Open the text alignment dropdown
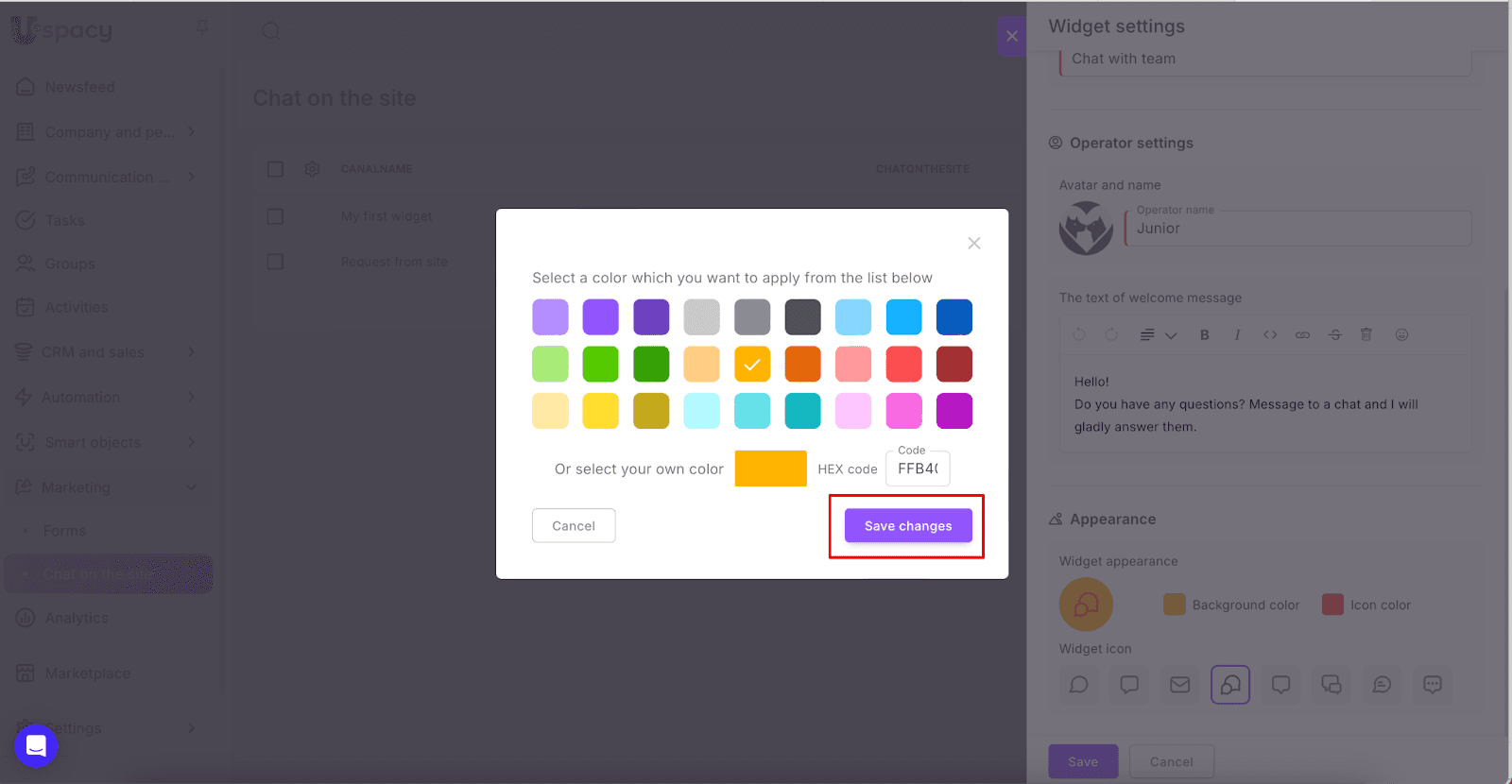The width and height of the screenshot is (1512, 784). [x=1158, y=335]
